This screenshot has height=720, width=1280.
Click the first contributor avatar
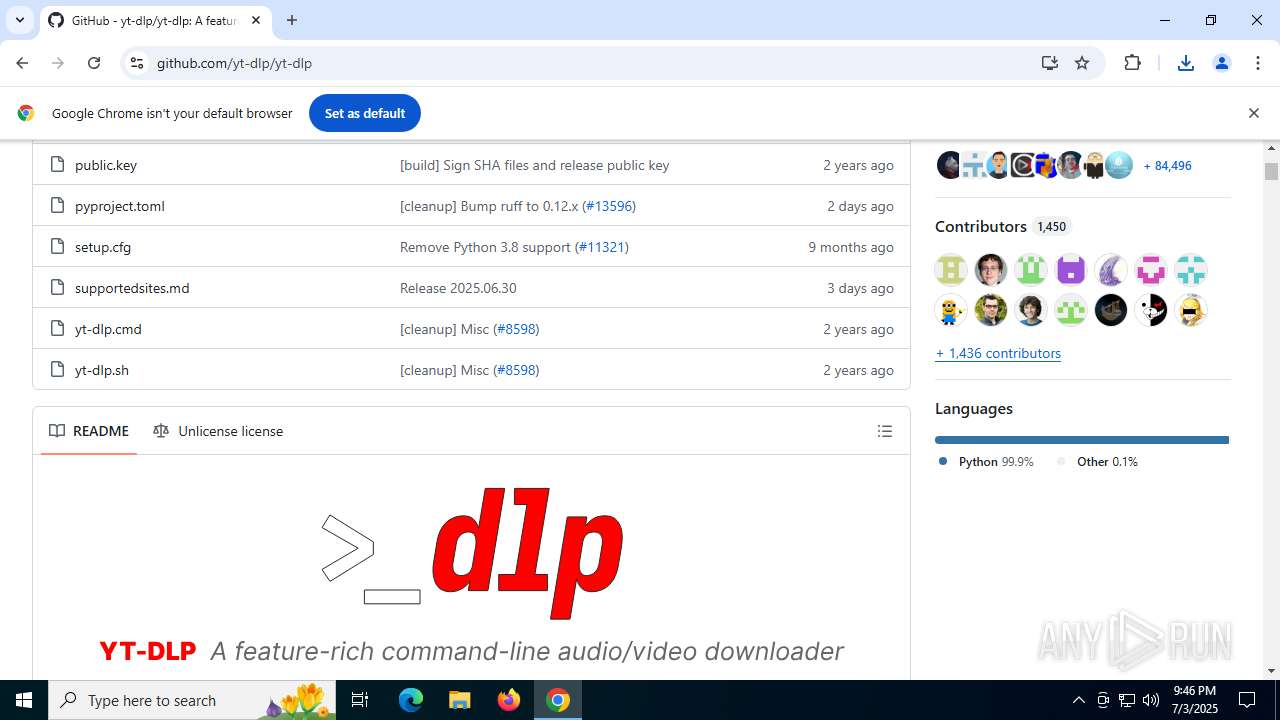(x=951, y=270)
